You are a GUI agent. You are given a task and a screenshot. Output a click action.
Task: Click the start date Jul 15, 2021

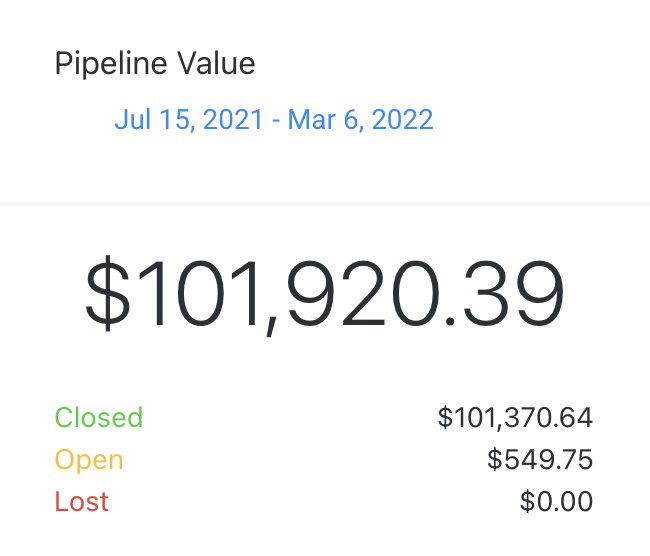coord(189,120)
